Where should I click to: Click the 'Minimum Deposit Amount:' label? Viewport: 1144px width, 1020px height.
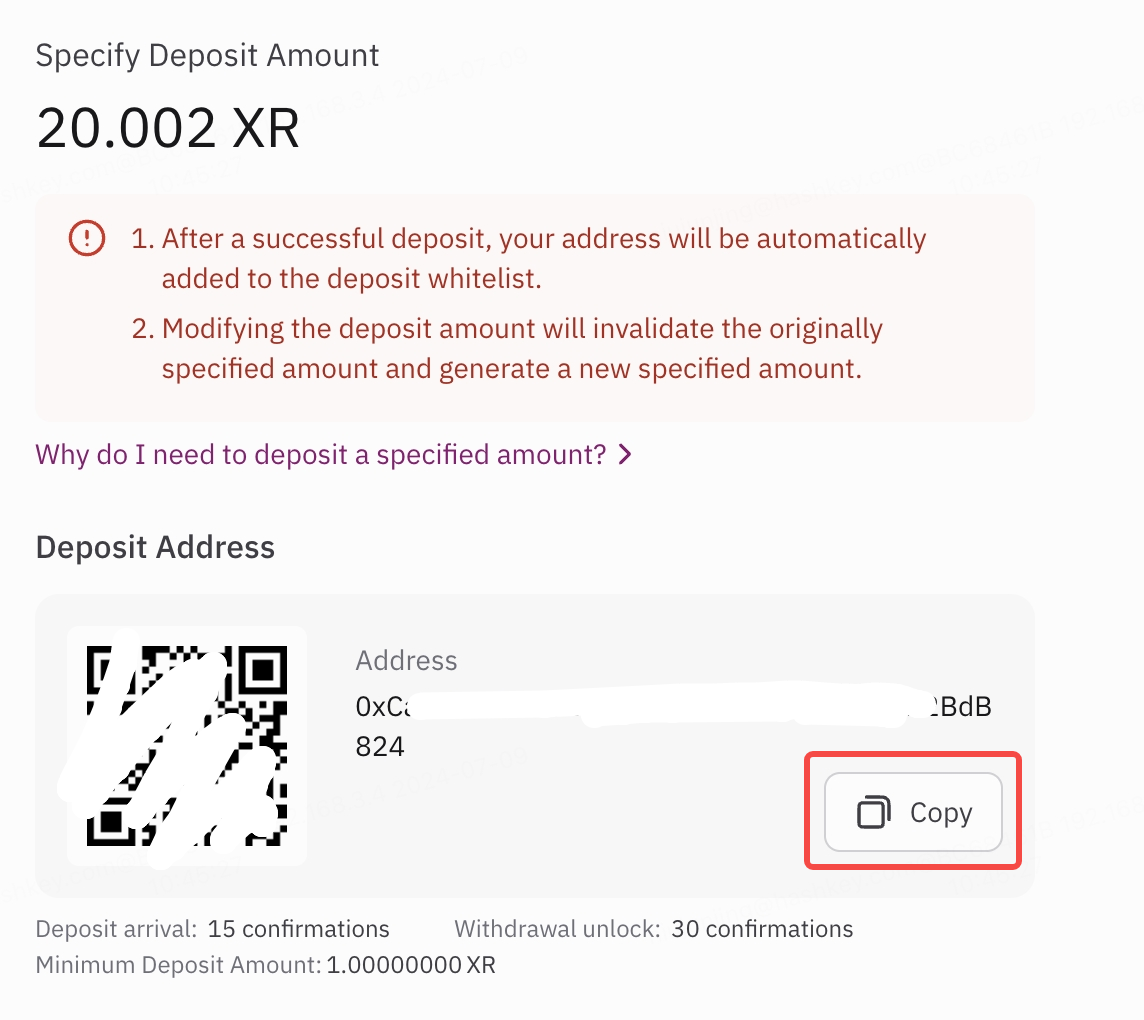[179, 965]
